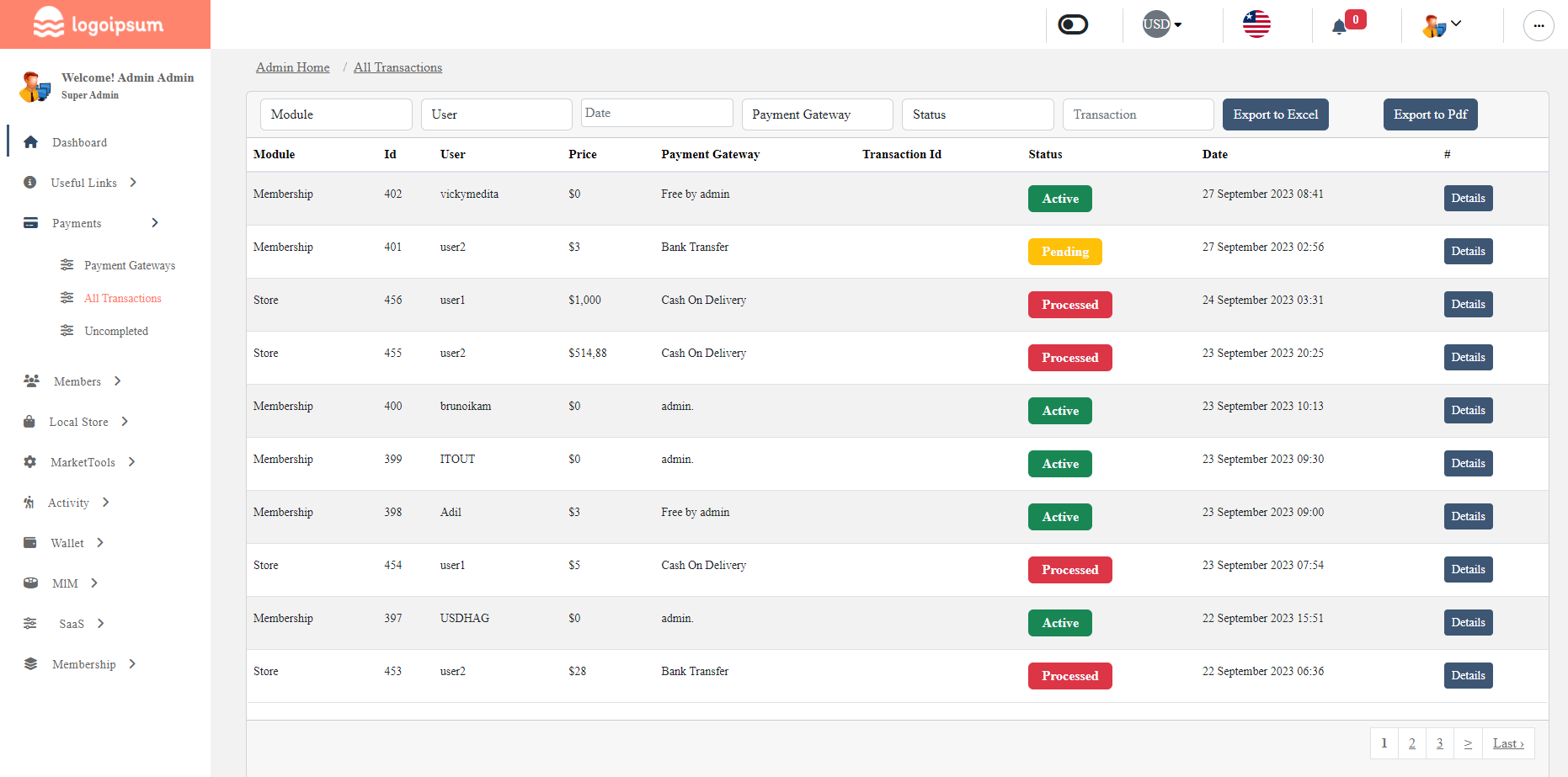Open the All Transactions sidebar entry
The width and height of the screenshot is (1568, 777).
pos(123,297)
